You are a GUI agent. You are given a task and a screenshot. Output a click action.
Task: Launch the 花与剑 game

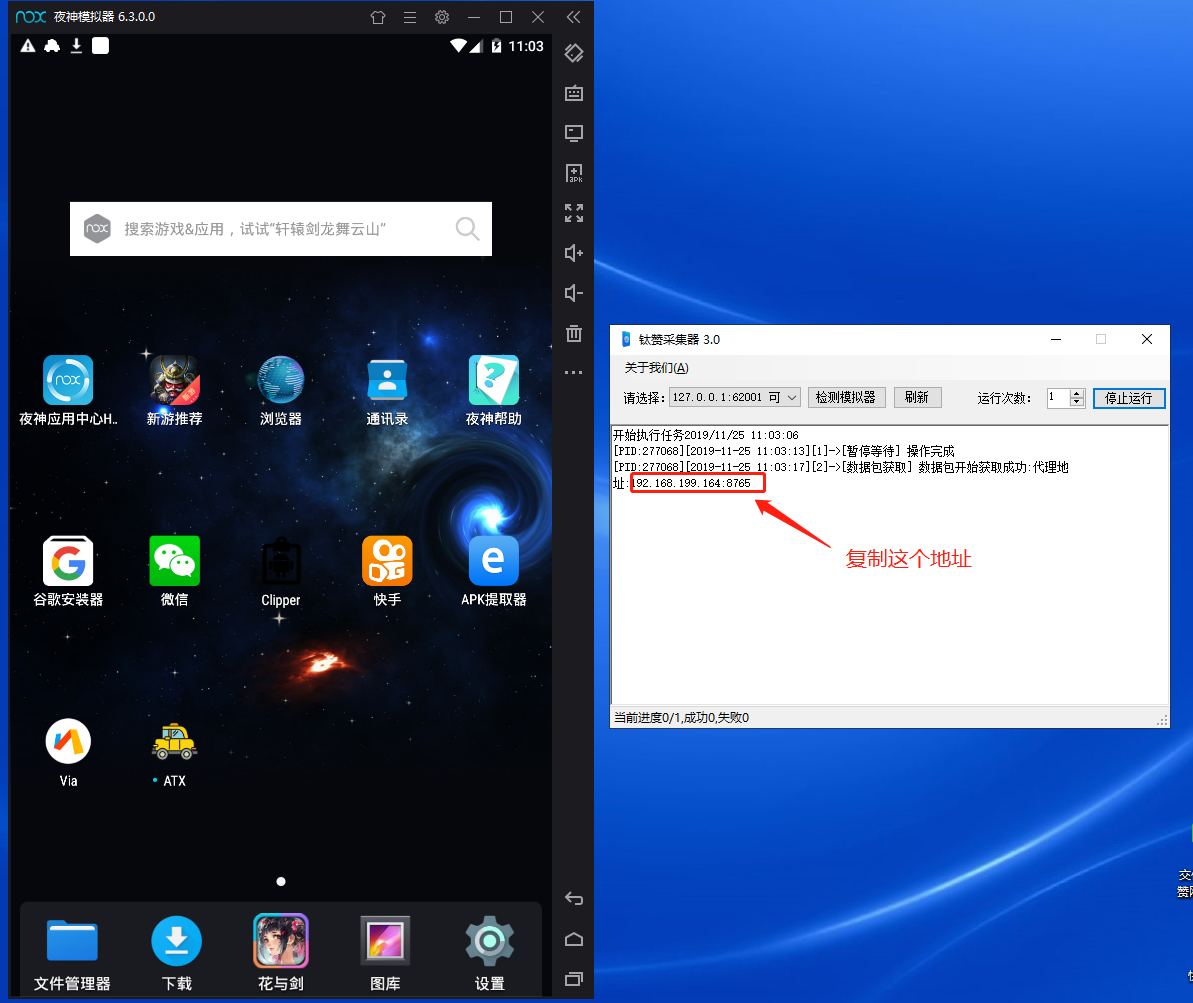tap(281, 941)
